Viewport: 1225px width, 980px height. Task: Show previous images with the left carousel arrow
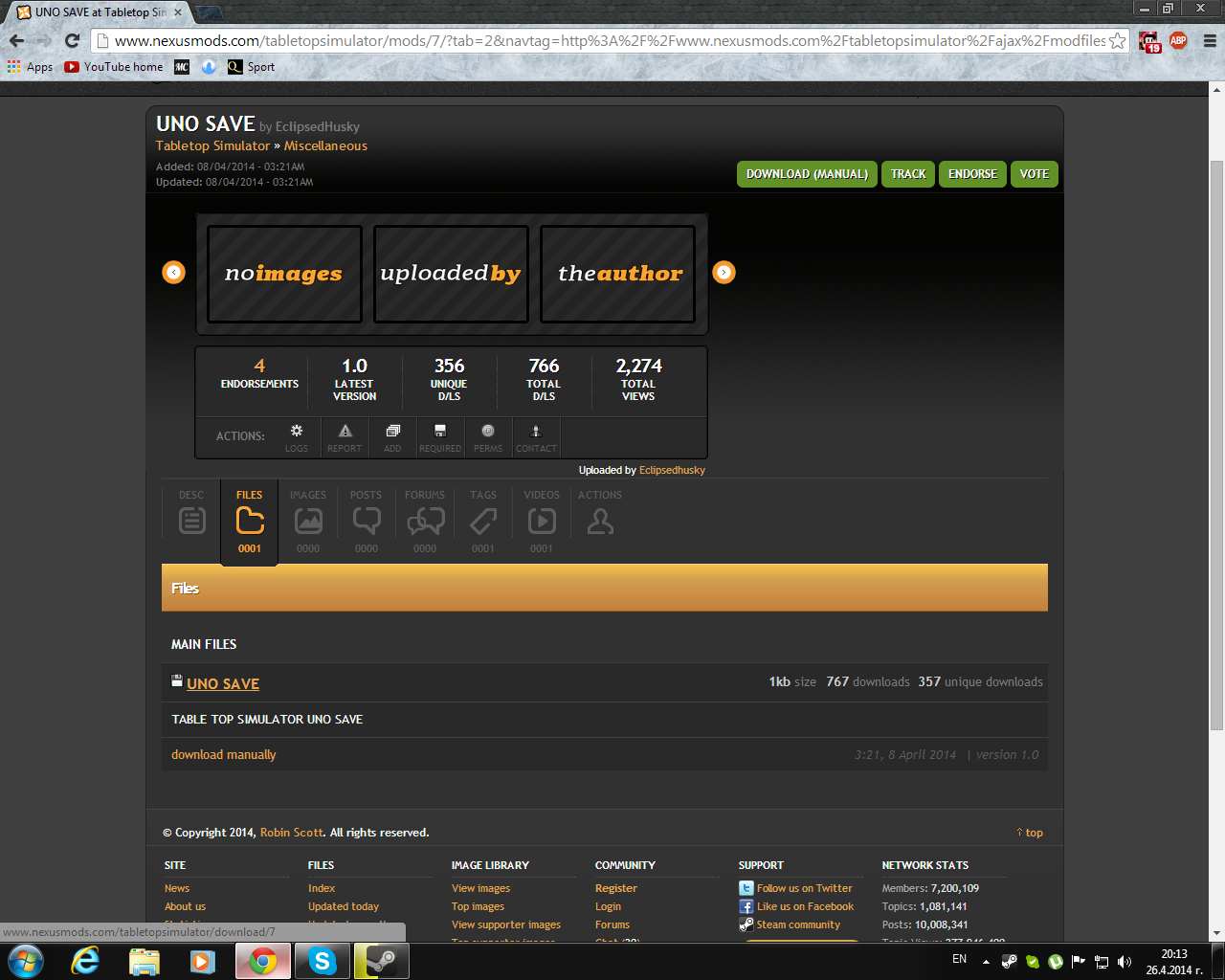point(173,273)
